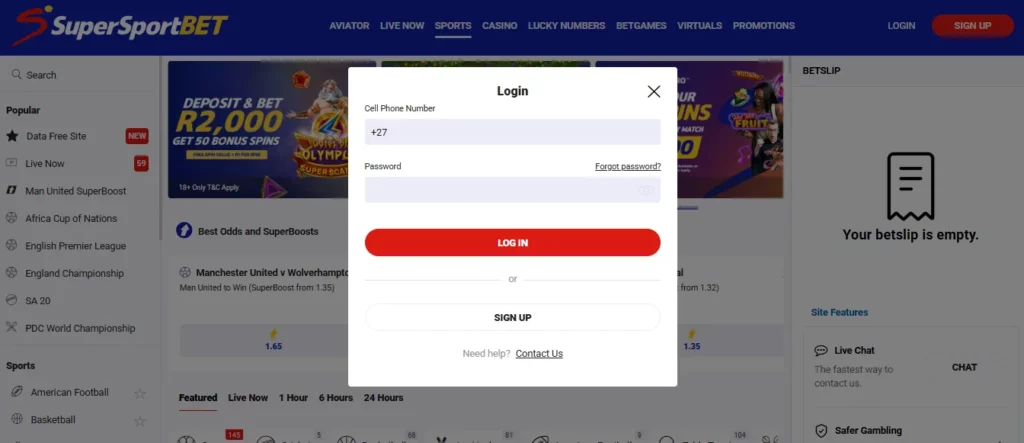Select the 1.65 odds button
1024x443 pixels.
pos(274,340)
